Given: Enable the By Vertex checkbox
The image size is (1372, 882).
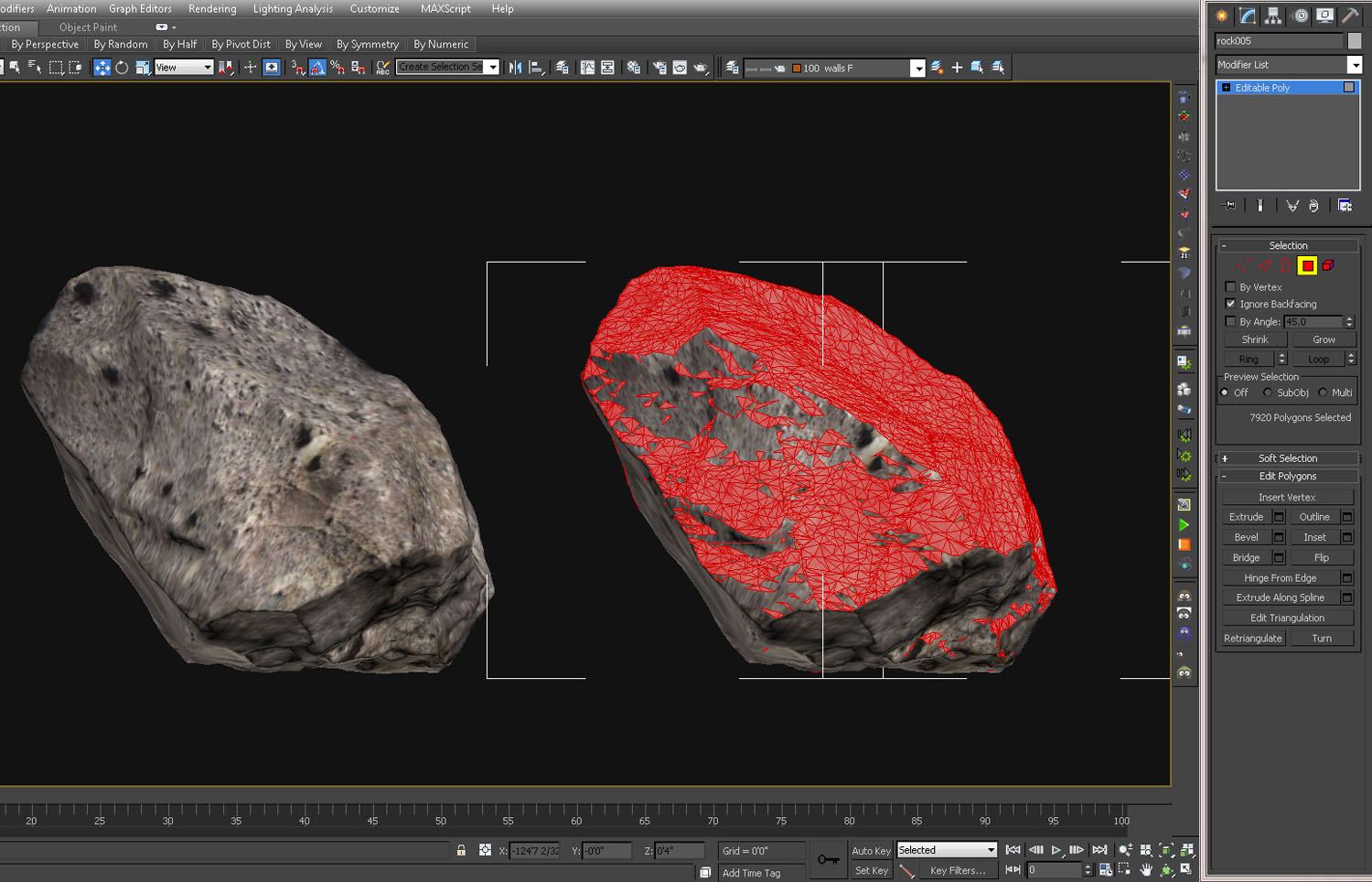Looking at the screenshot, I should (1230, 287).
